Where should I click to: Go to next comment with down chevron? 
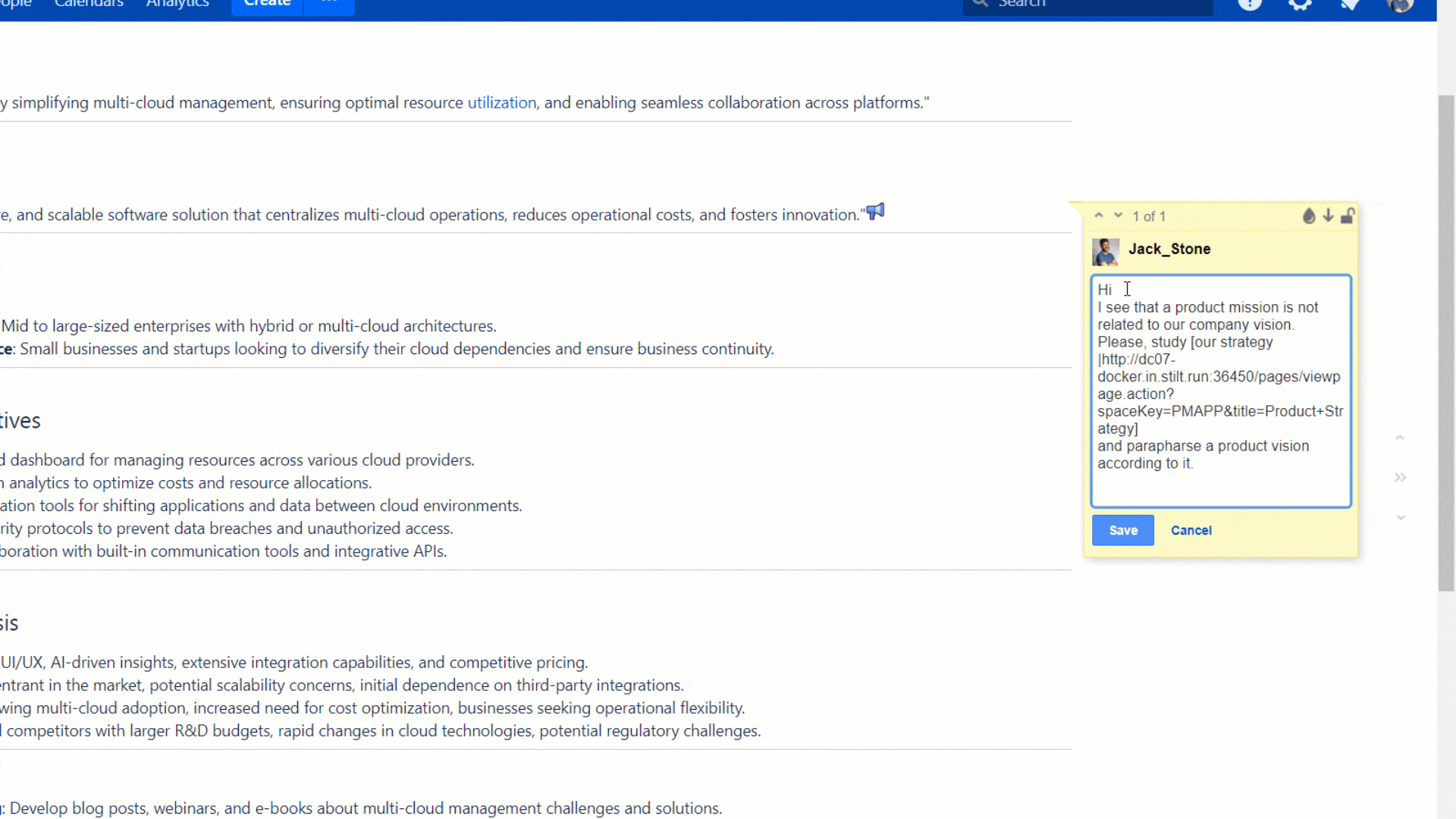(1118, 216)
